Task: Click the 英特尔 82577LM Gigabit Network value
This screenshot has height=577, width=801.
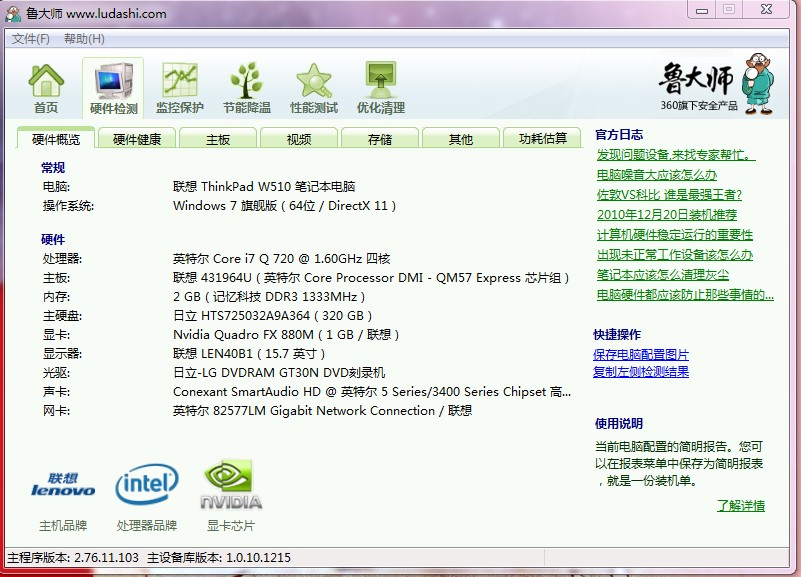Action: 322,411
